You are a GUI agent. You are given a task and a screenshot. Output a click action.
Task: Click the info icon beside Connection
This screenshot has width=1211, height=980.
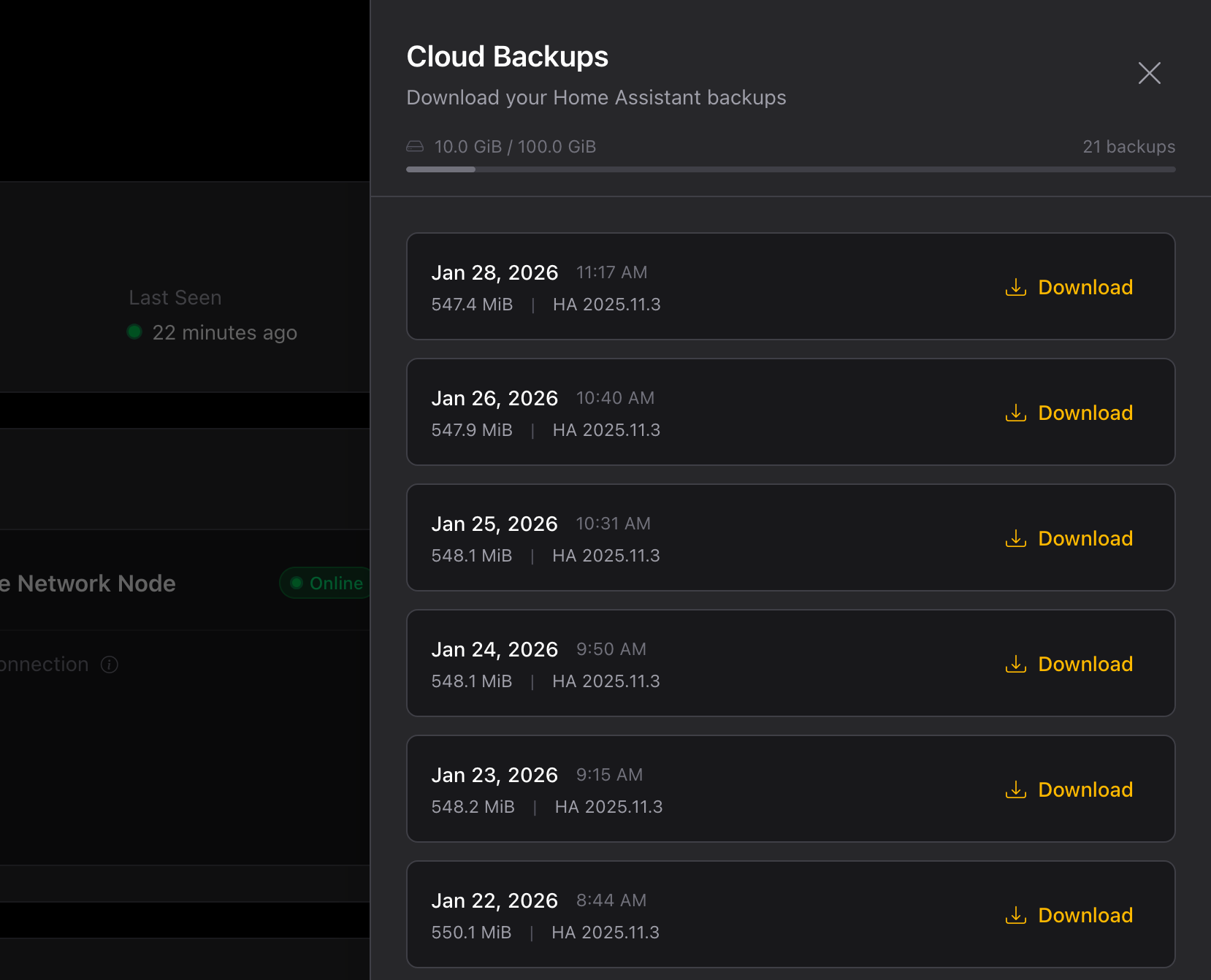tap(110, 665)
